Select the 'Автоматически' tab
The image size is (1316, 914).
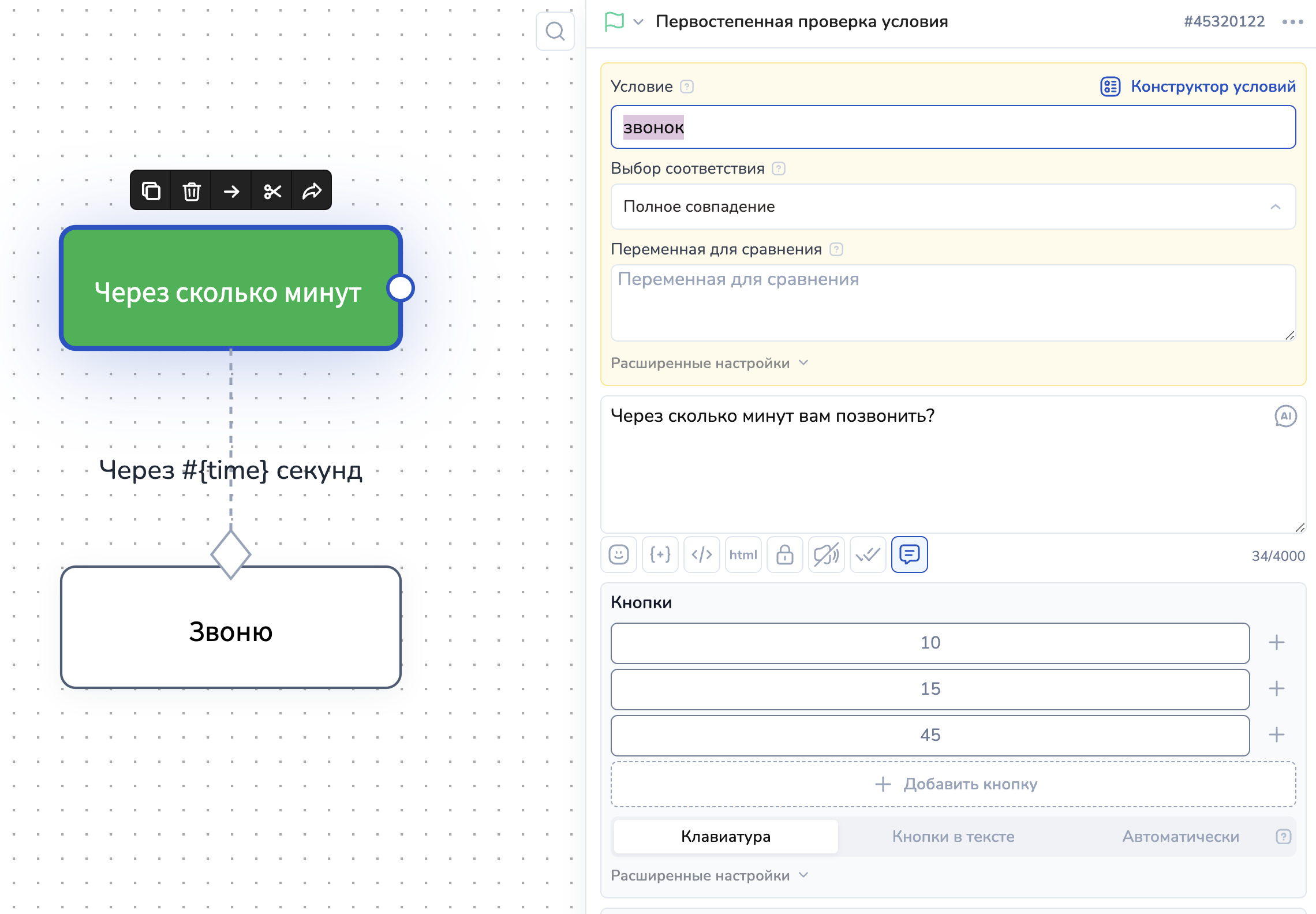click(x=1180, y=837)
